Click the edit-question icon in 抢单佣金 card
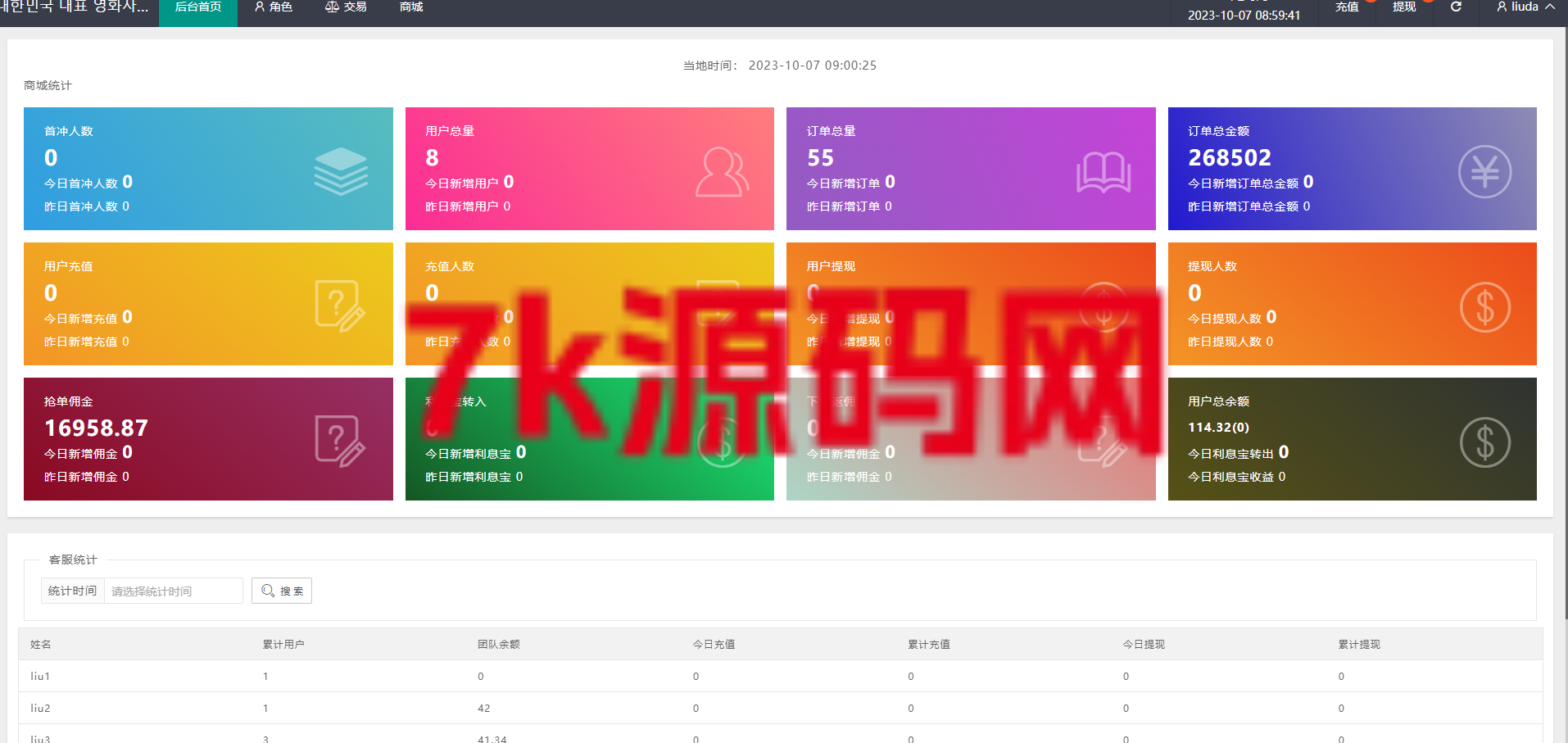This screenshot has width=1568, height=743. [340, 442]
